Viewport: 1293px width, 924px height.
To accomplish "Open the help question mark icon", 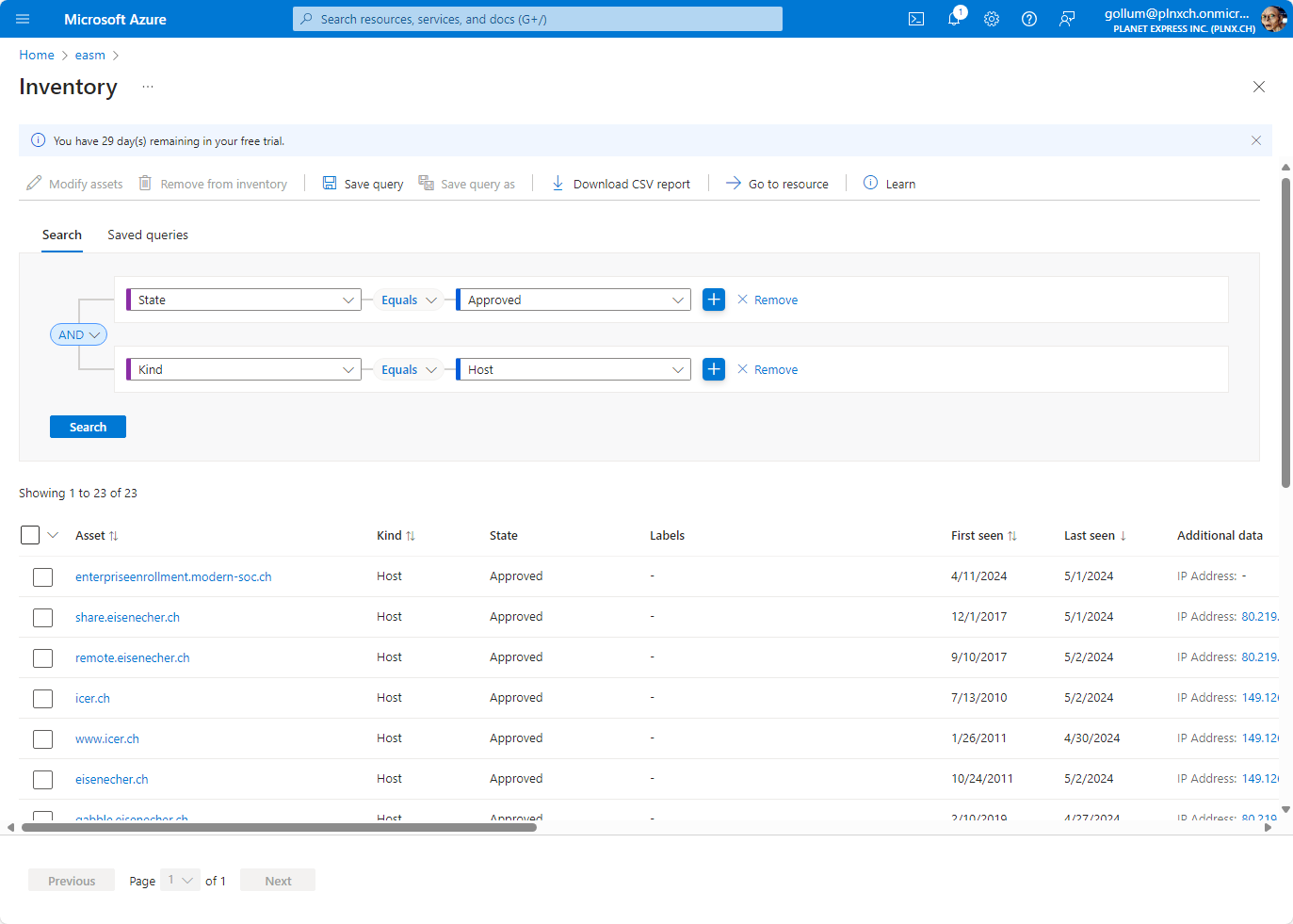I will point(1029,19).
